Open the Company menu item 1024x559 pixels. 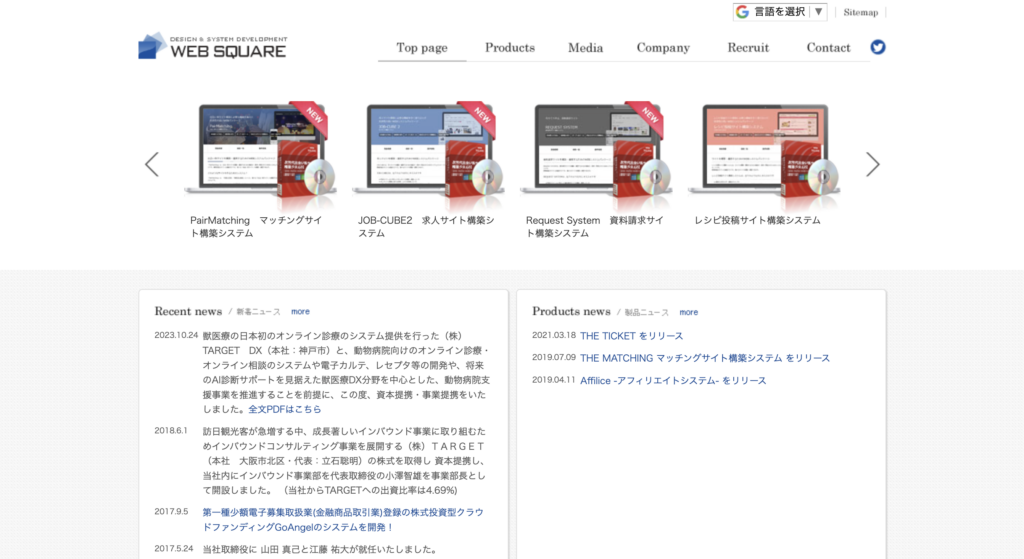coord(663,48)
